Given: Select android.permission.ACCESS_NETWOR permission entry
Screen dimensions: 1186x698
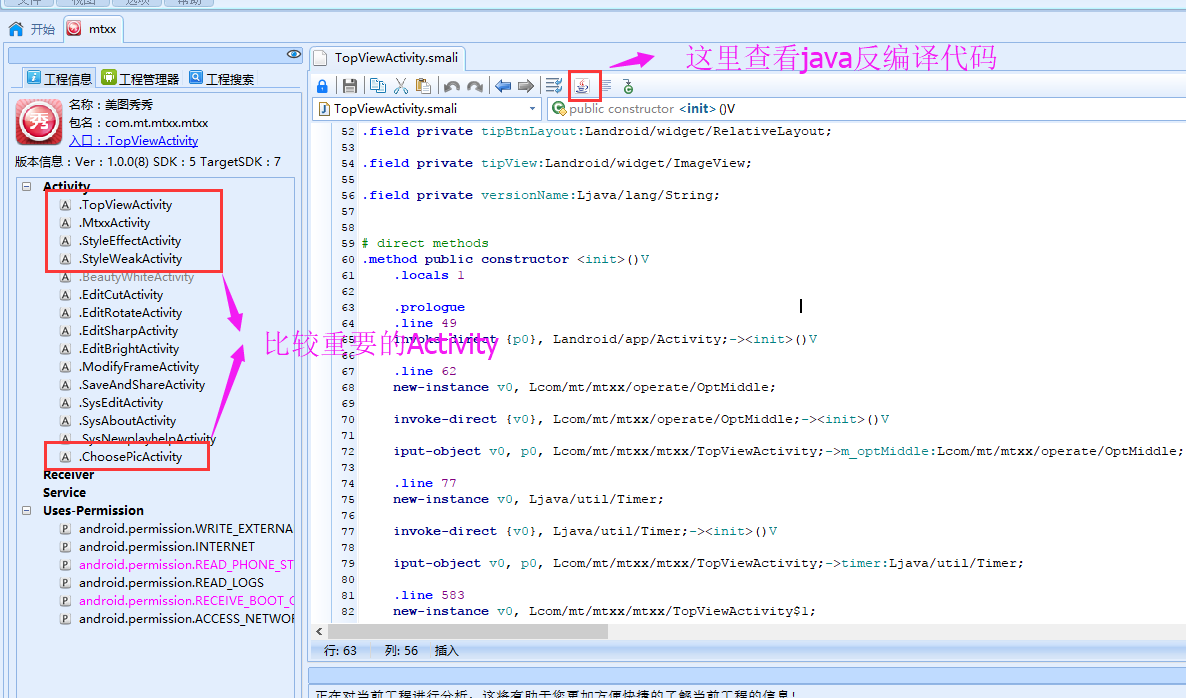Looking at the screenshot, I should click(185, 619).
